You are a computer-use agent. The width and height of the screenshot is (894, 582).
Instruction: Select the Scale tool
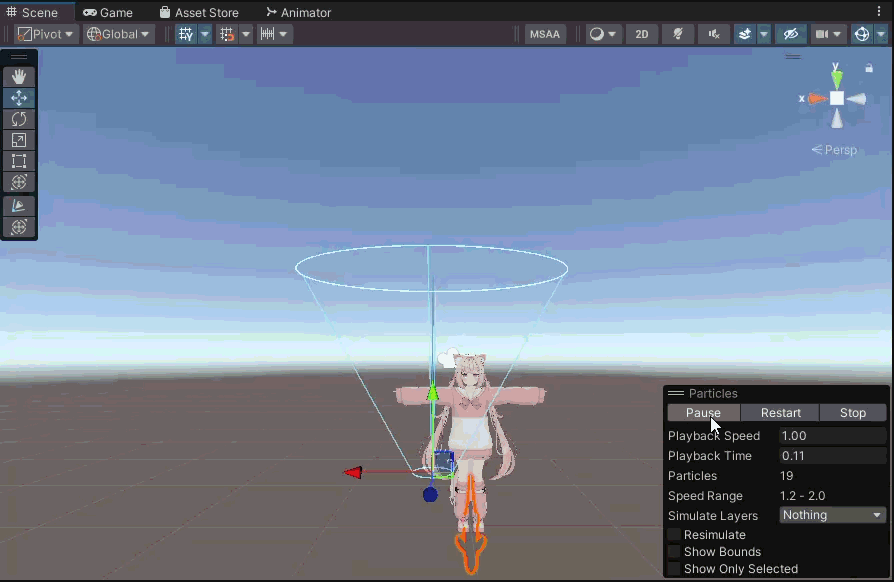pyautogui.click(x=19, y=140)
